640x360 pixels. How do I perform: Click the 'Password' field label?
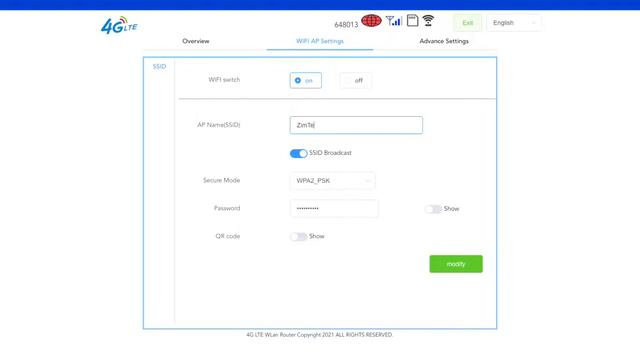227,208
